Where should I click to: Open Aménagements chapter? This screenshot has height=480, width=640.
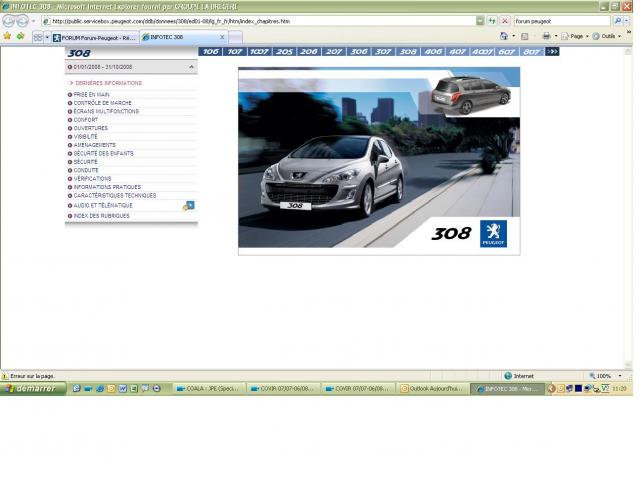pyautogui.click(x=95, y=145)
